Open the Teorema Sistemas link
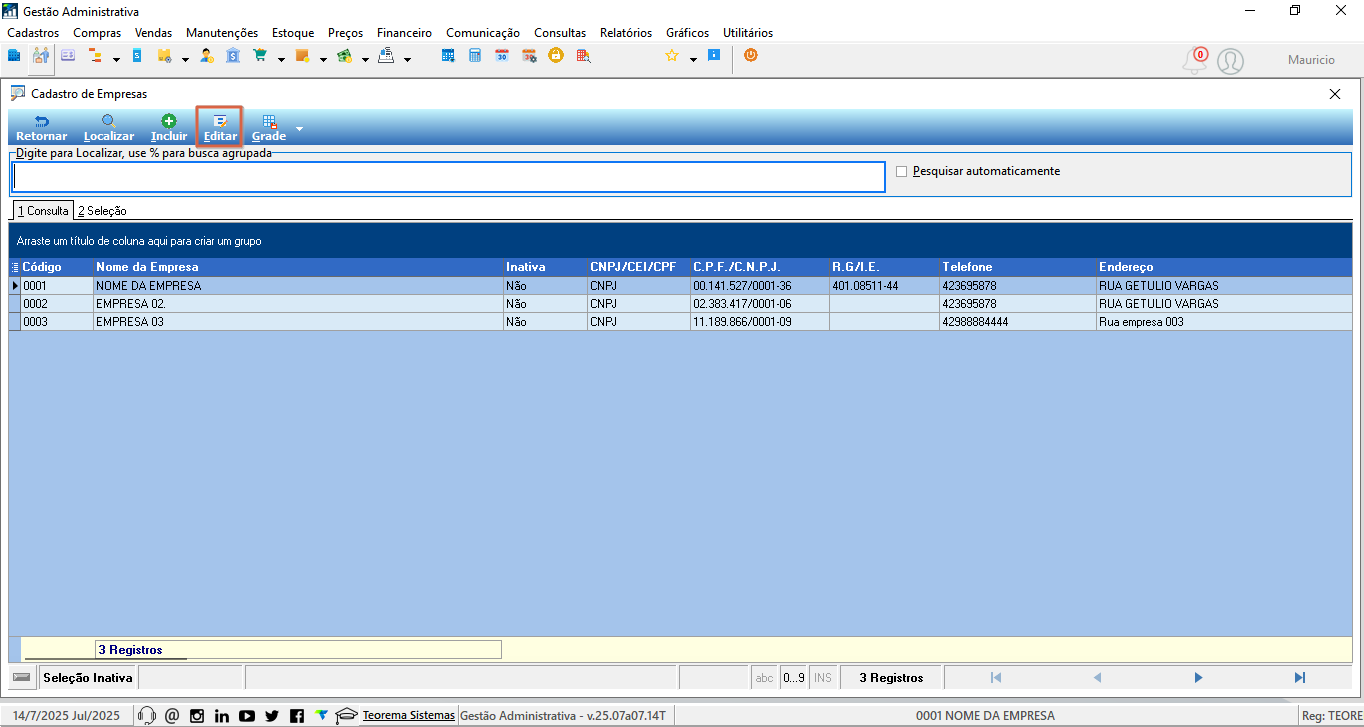 pyautogui.click(x=408, y=715)
